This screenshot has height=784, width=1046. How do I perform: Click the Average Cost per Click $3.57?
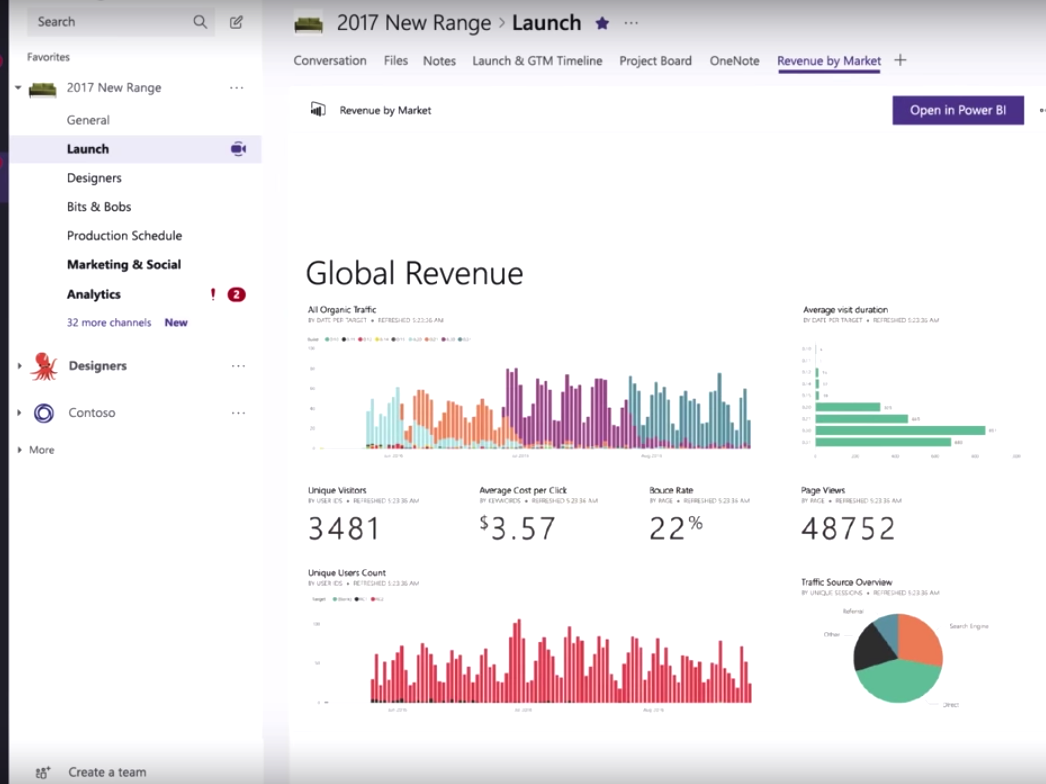pos(517,528)
